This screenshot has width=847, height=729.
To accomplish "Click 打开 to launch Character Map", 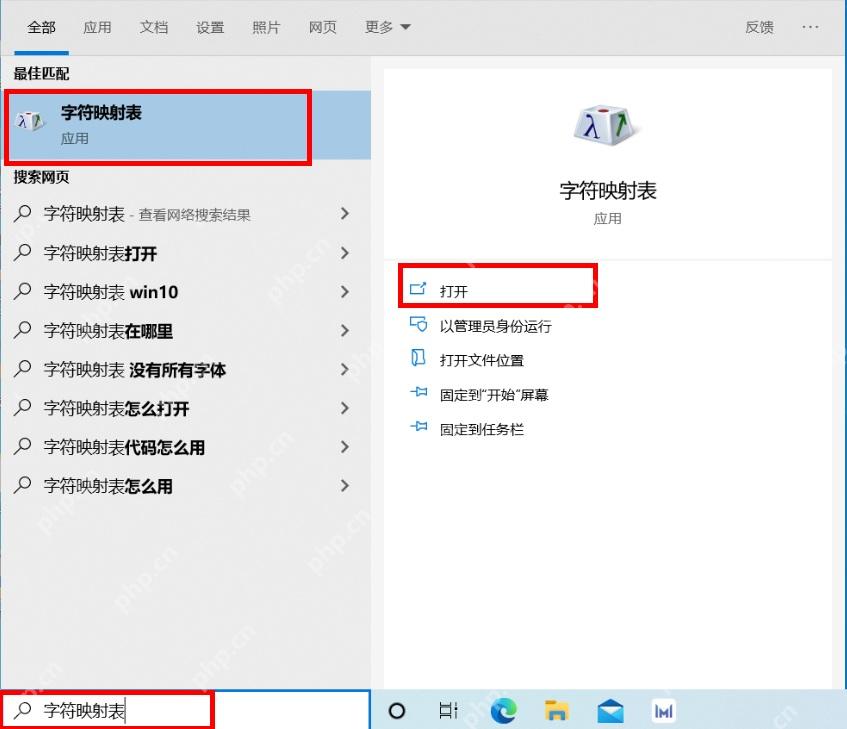I will point(454,292).
